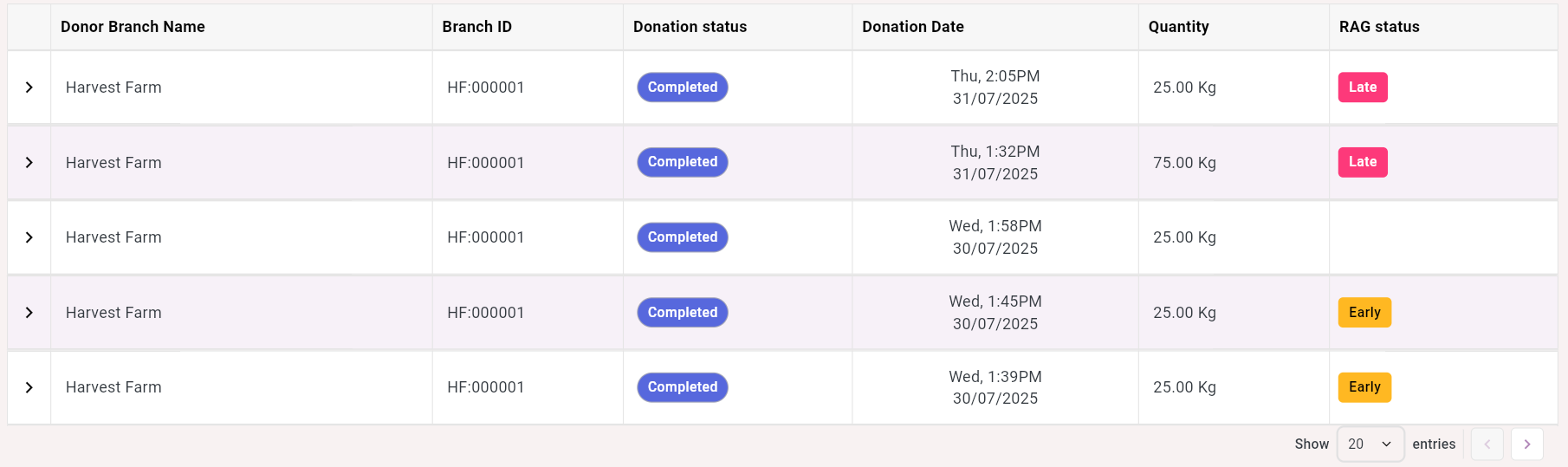Image resolution: width=1568 pixels, height=467 pixels.
Task: Click the Branch ID column header
Action: [476, 27]
